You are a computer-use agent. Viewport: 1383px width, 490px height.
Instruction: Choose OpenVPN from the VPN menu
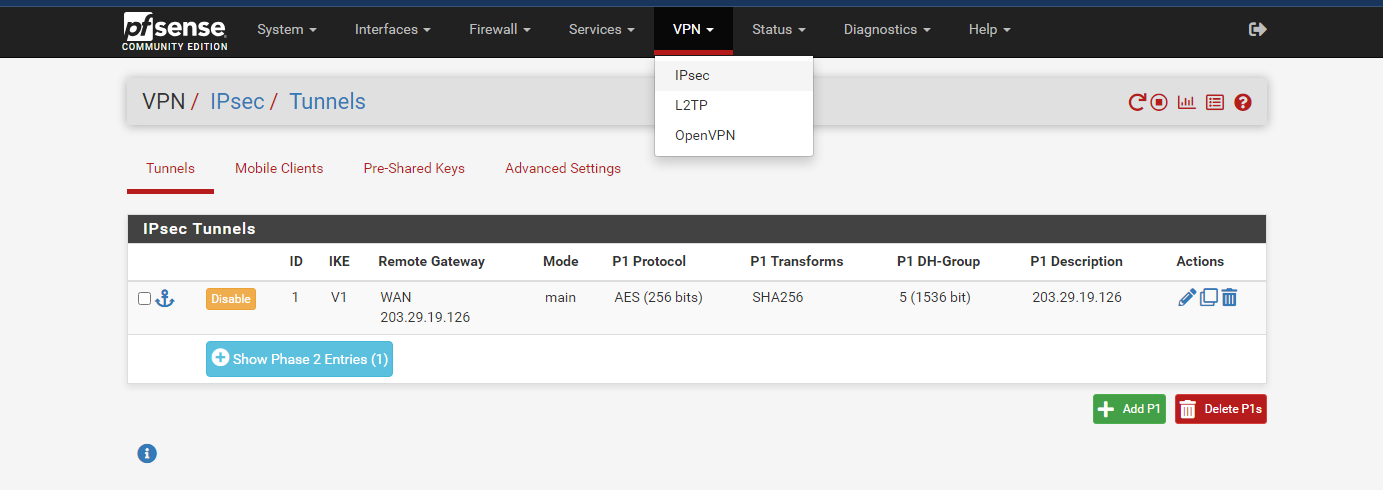[x=705, y=135]
